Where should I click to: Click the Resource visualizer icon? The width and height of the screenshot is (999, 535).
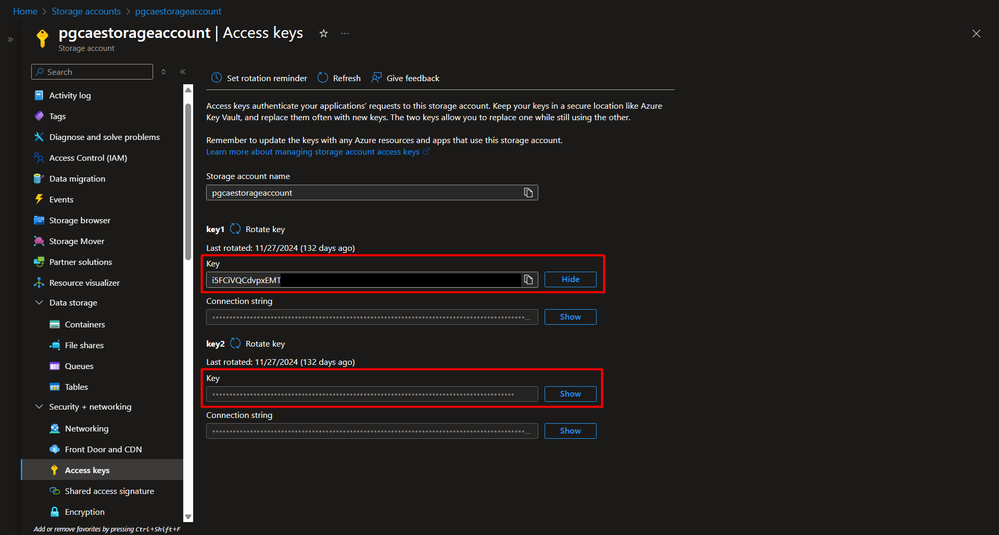[39, 283]
